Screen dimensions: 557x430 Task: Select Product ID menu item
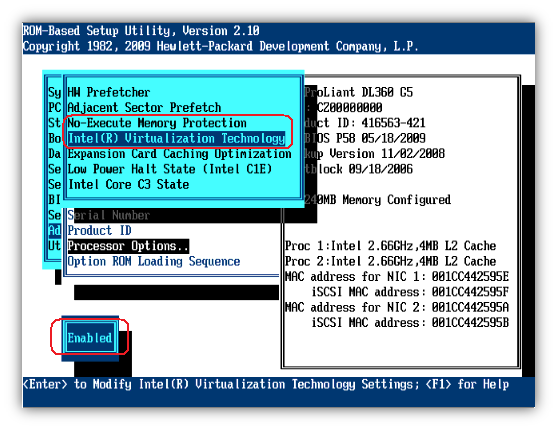pyautogui.click(x=99, y=231)
